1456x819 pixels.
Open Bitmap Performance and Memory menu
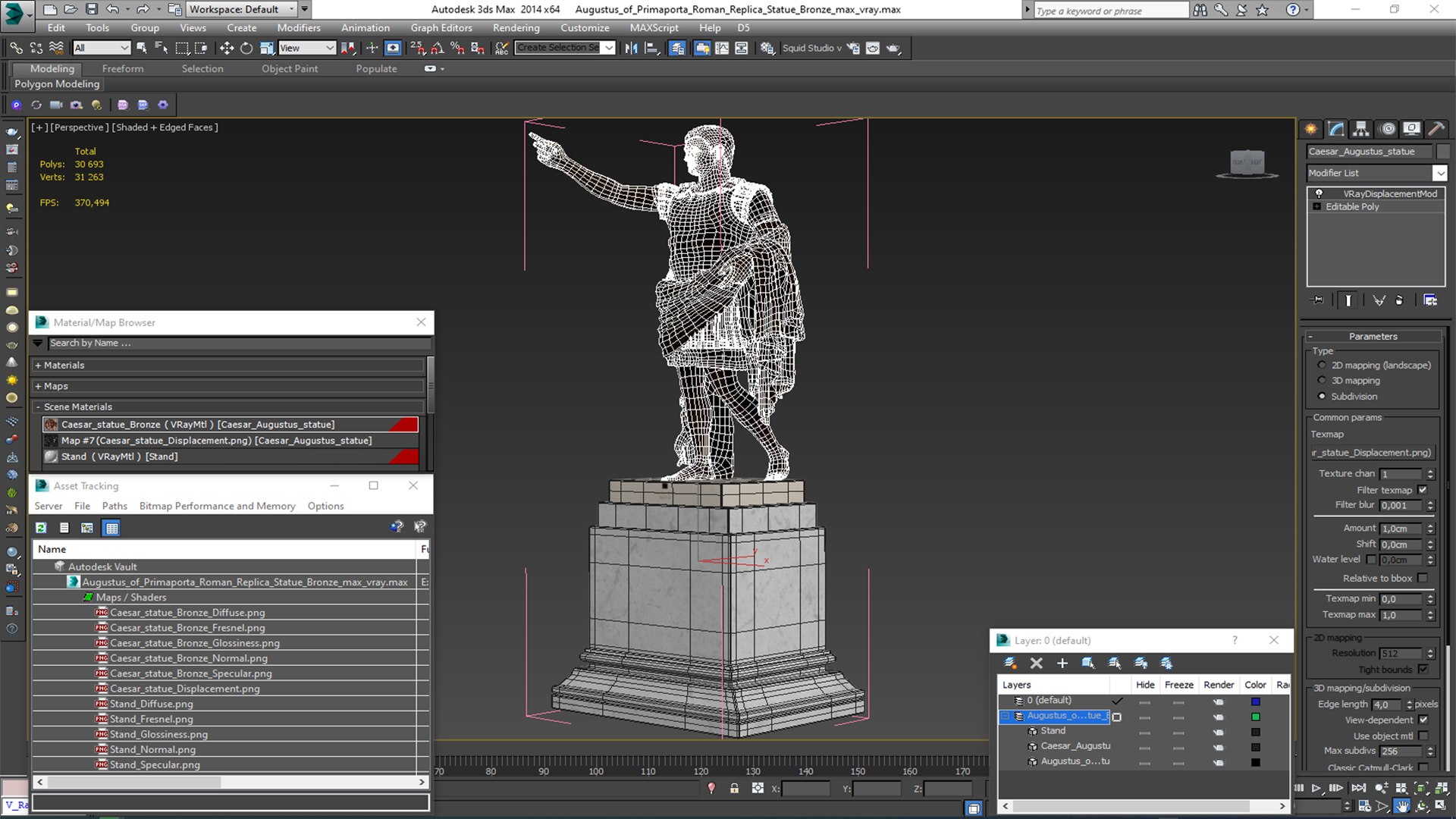click(x=217, y=506)
